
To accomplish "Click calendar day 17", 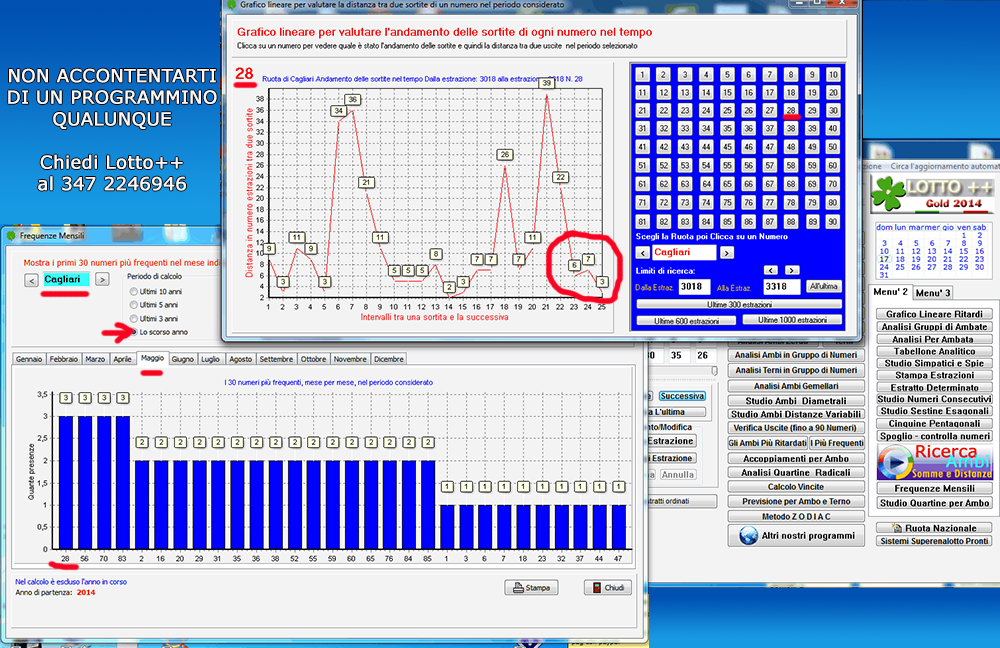I will tap(884, 259).
